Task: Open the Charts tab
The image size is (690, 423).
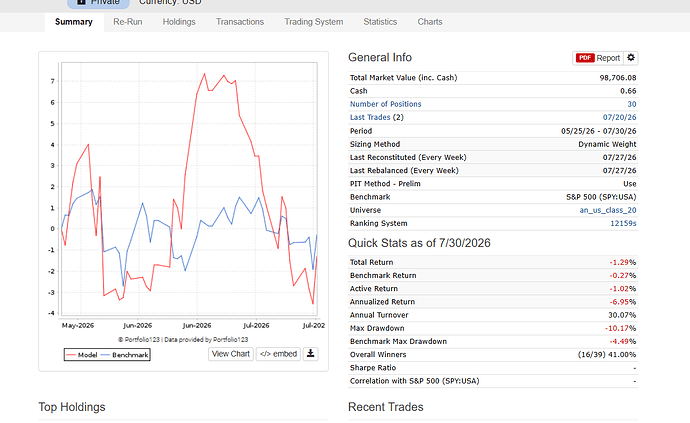Action: 430,22
